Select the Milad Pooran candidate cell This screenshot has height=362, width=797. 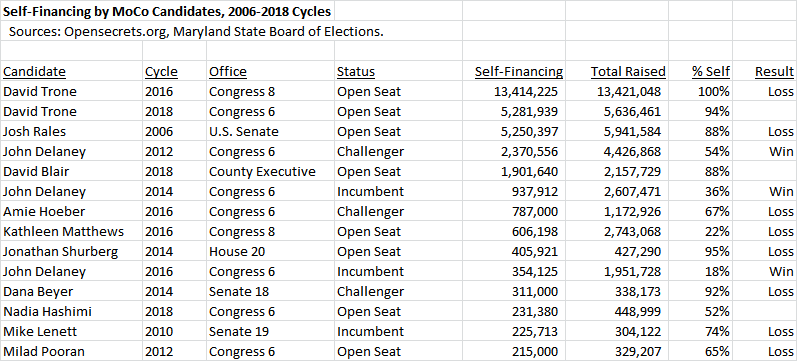72,351
